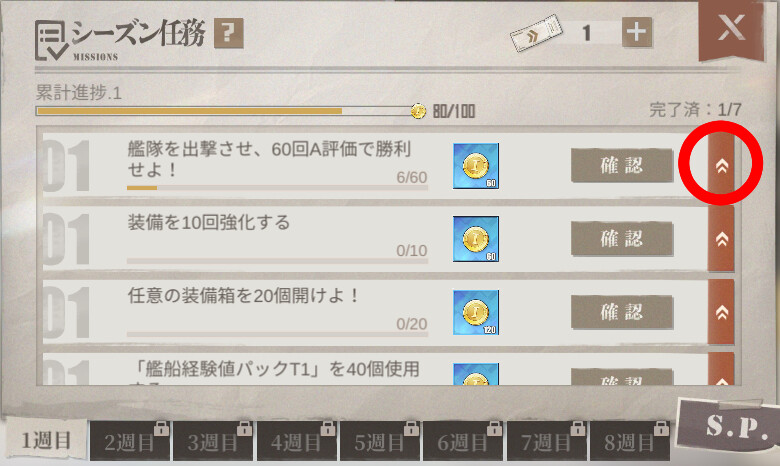The image size is (780, 466).
Task: Open the locked 8週目 tab
Action: coord(630,441)
